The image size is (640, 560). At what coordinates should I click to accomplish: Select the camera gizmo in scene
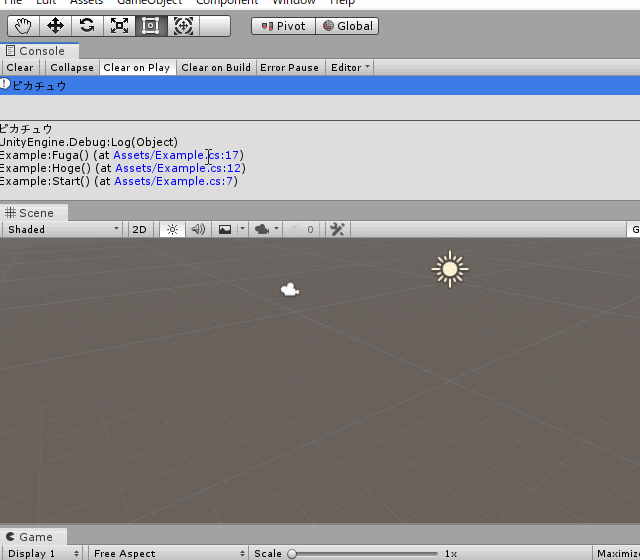[290, 290]
